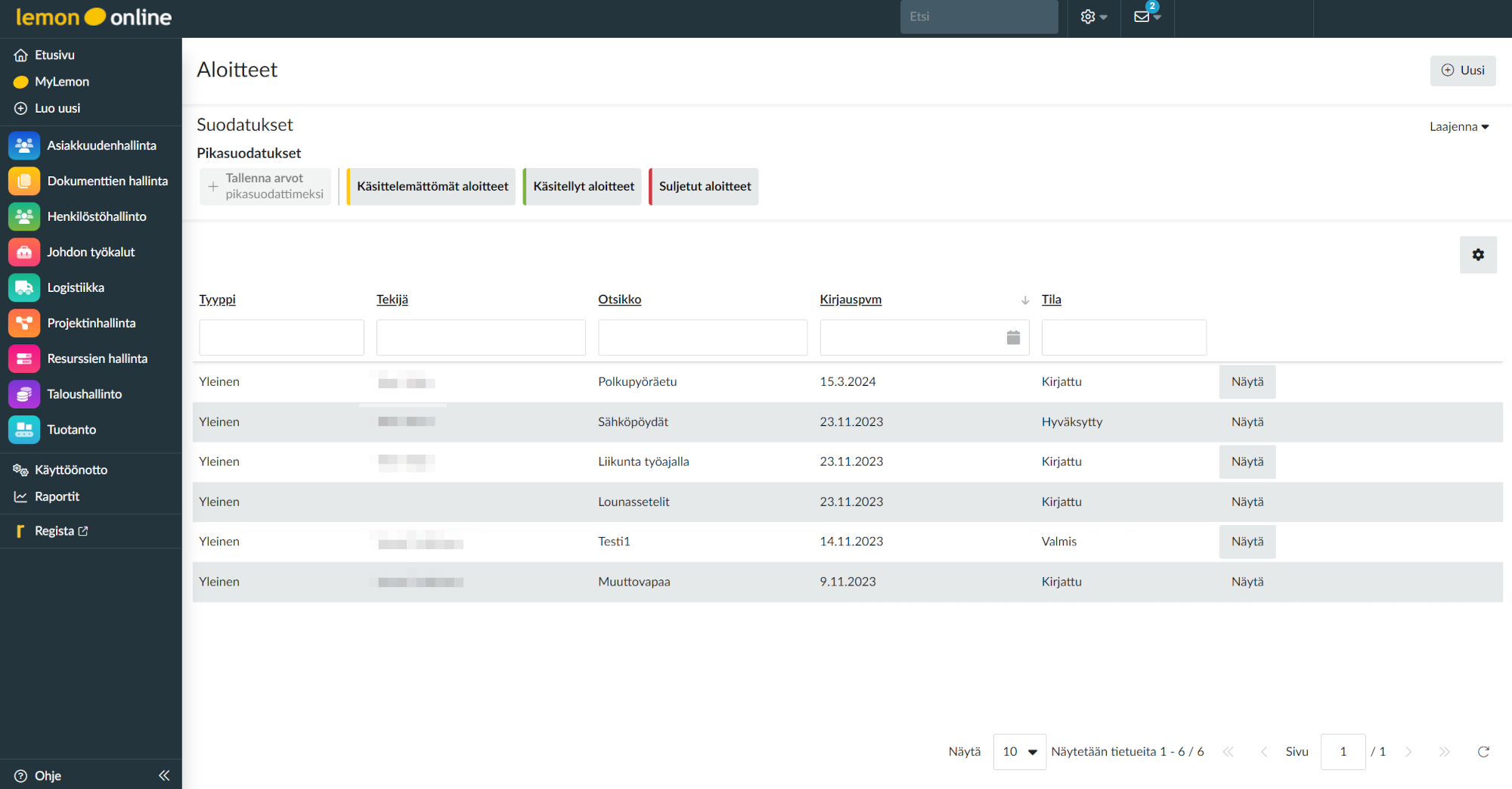Viewport: 1512px width, 789px height.
Task: Click the table settings gear icon
Action: click(x=1478, y=255)
